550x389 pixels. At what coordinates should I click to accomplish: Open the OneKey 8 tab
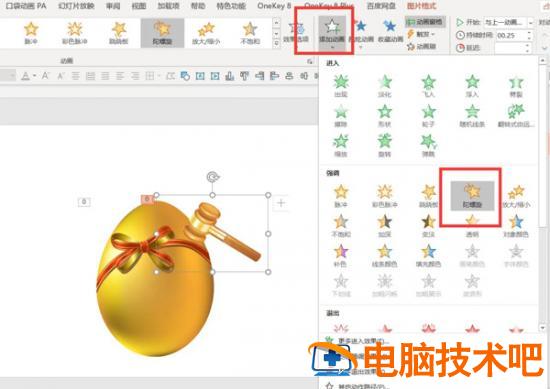click(274, 6)
